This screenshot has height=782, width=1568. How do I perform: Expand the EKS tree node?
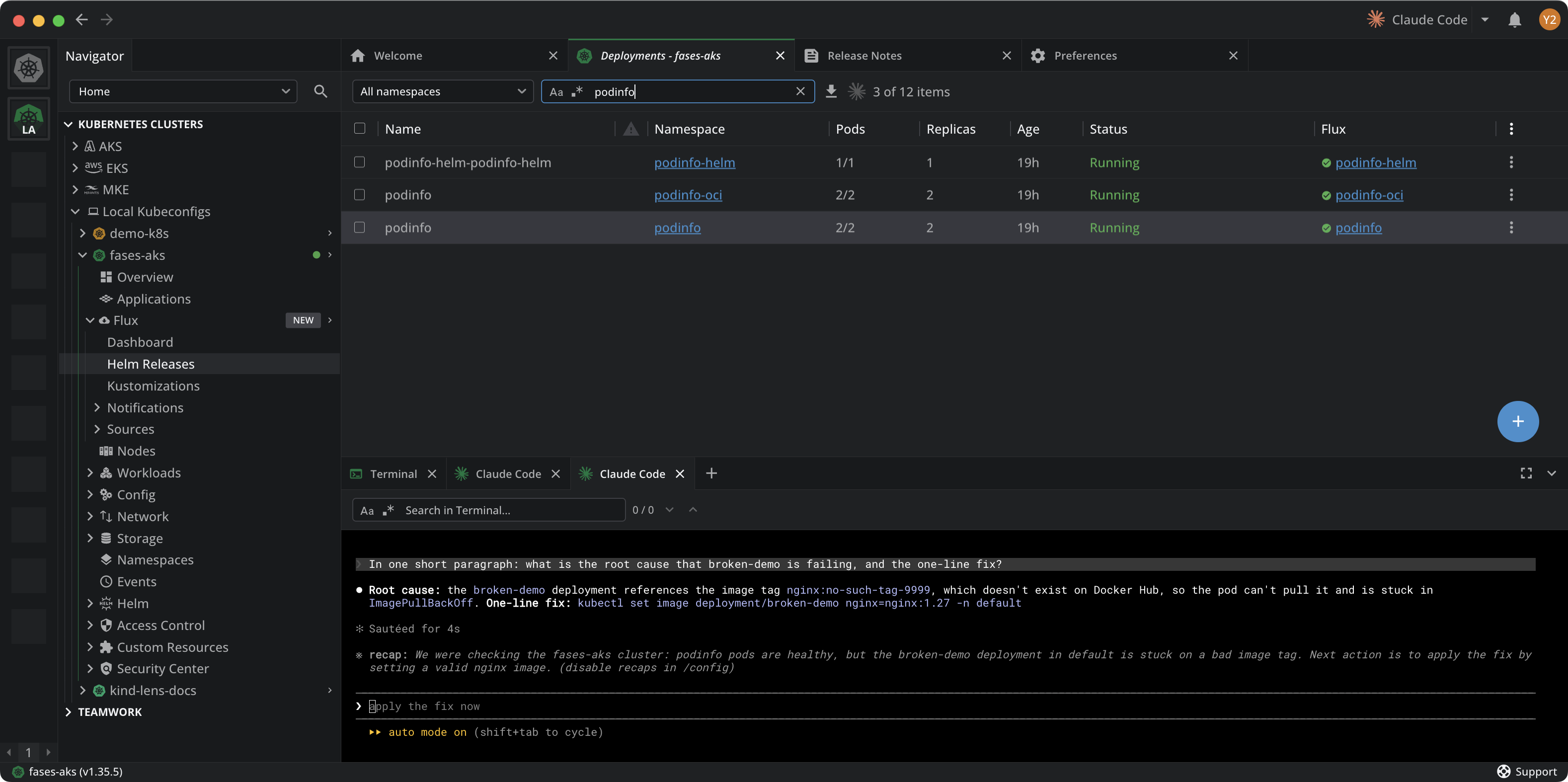pyautogui.click(x=75, y=167)
